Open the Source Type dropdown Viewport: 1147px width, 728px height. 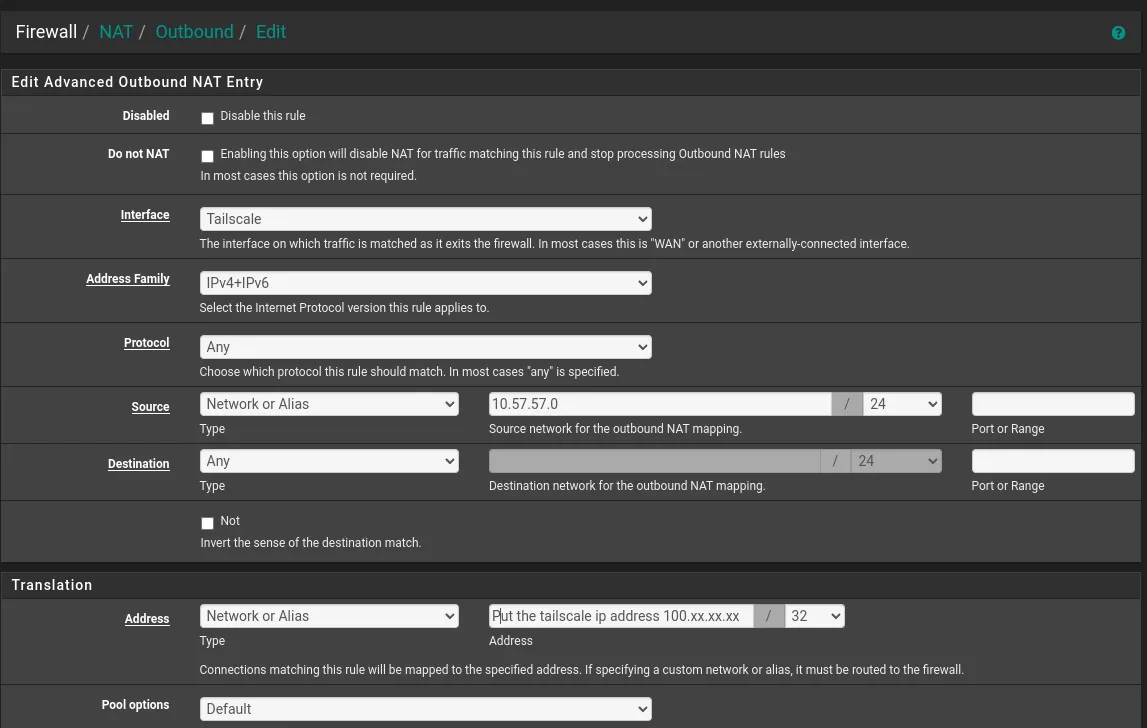coord(329,403)
